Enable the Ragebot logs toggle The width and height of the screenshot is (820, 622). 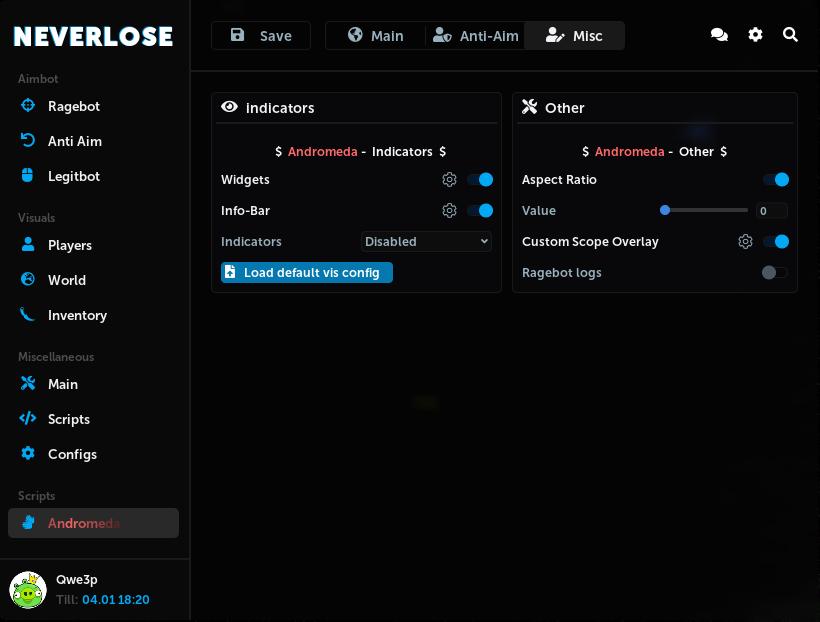pyautogui.click(x=774, y=272)
